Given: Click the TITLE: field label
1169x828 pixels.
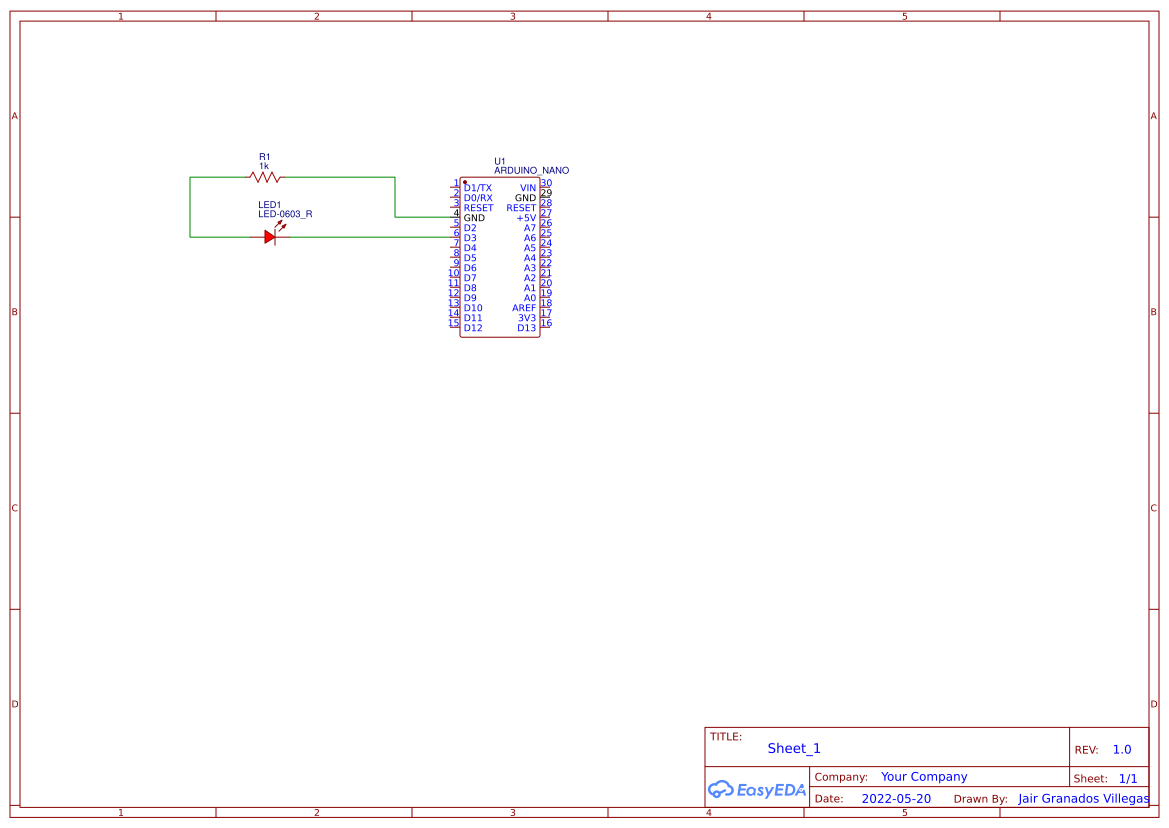Looking at the screenshot, I should click(x=726, y=736).
